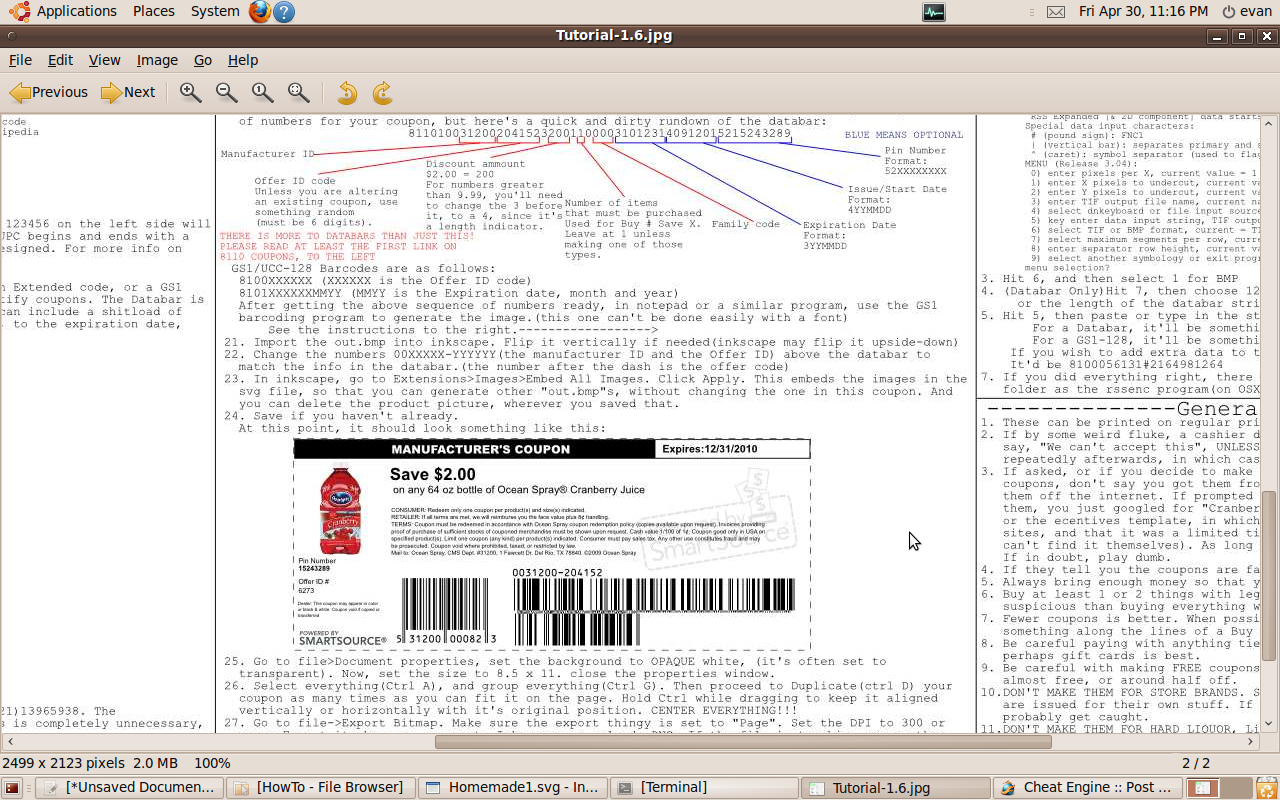Fit the image to the window
The width and height of the screenshot is (1280, 800).
298,92
